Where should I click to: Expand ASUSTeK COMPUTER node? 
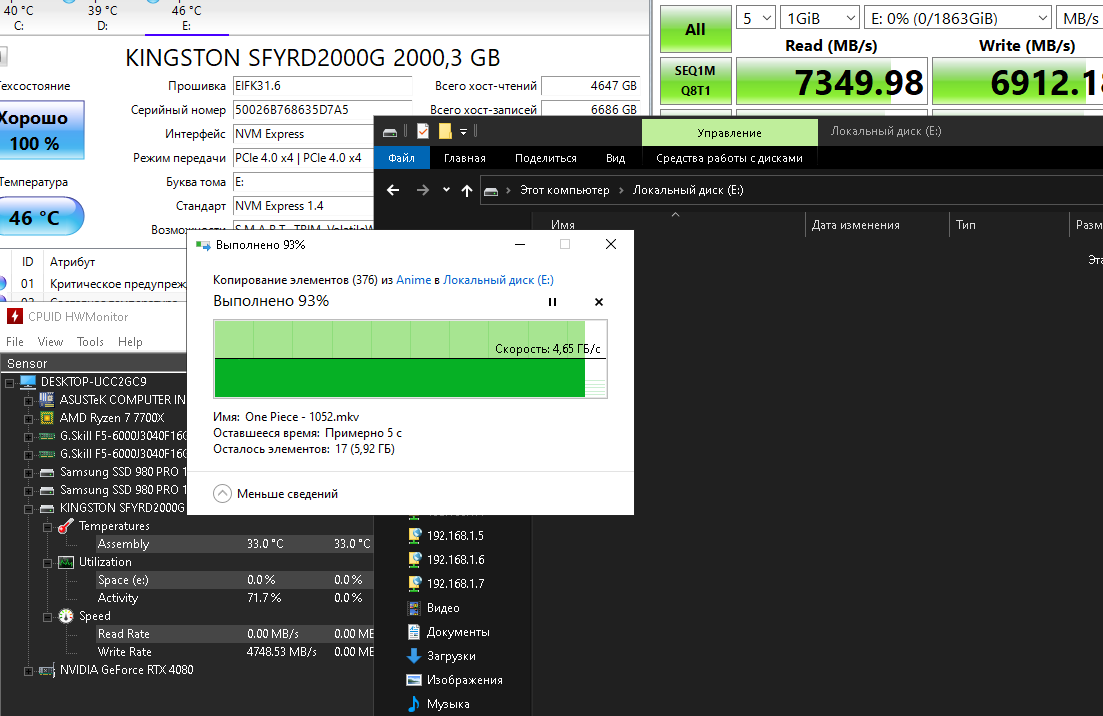pyautogui.click(x=29, y=400)
